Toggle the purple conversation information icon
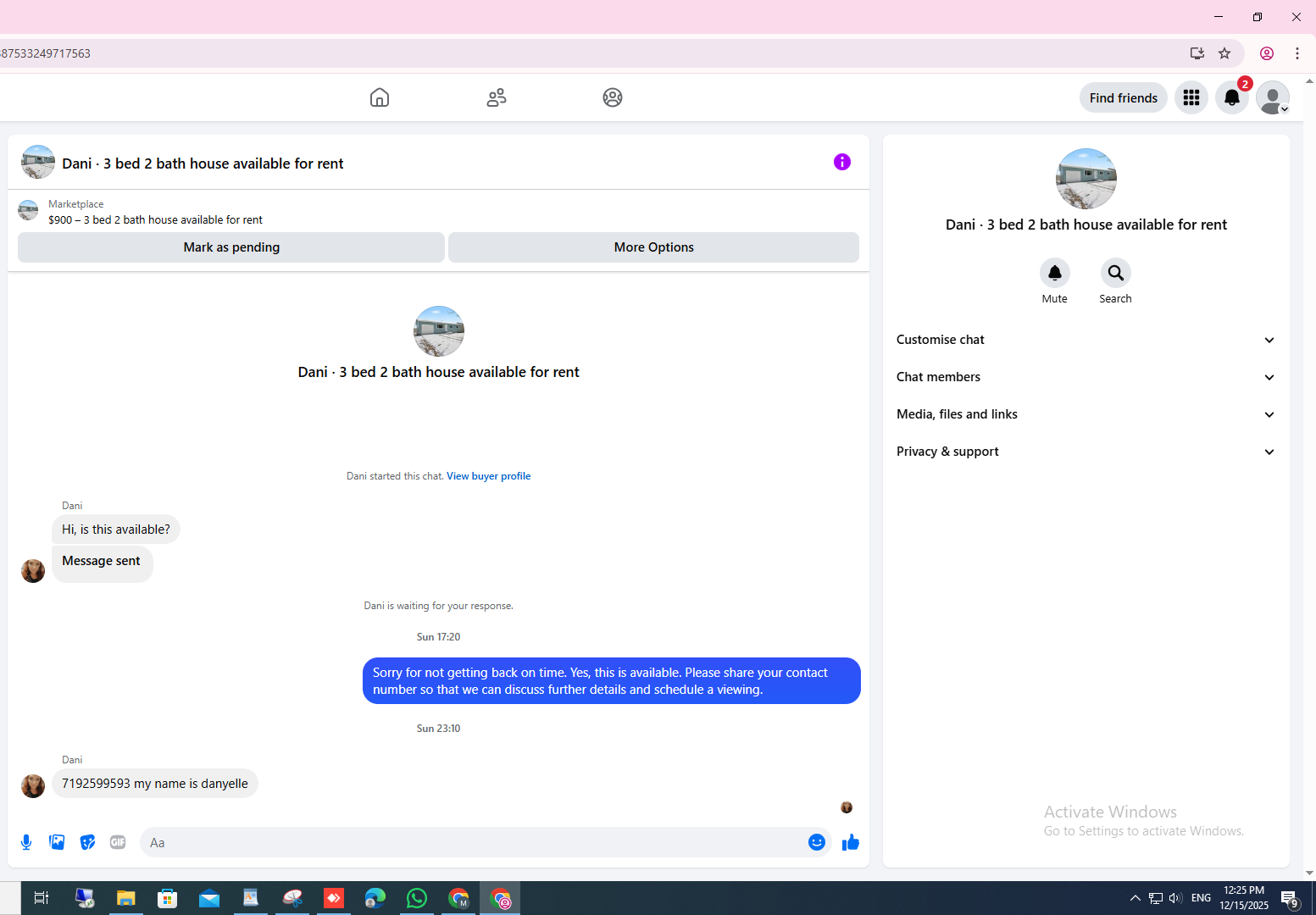The image size is (1316, 915). [x=841, y=162]
